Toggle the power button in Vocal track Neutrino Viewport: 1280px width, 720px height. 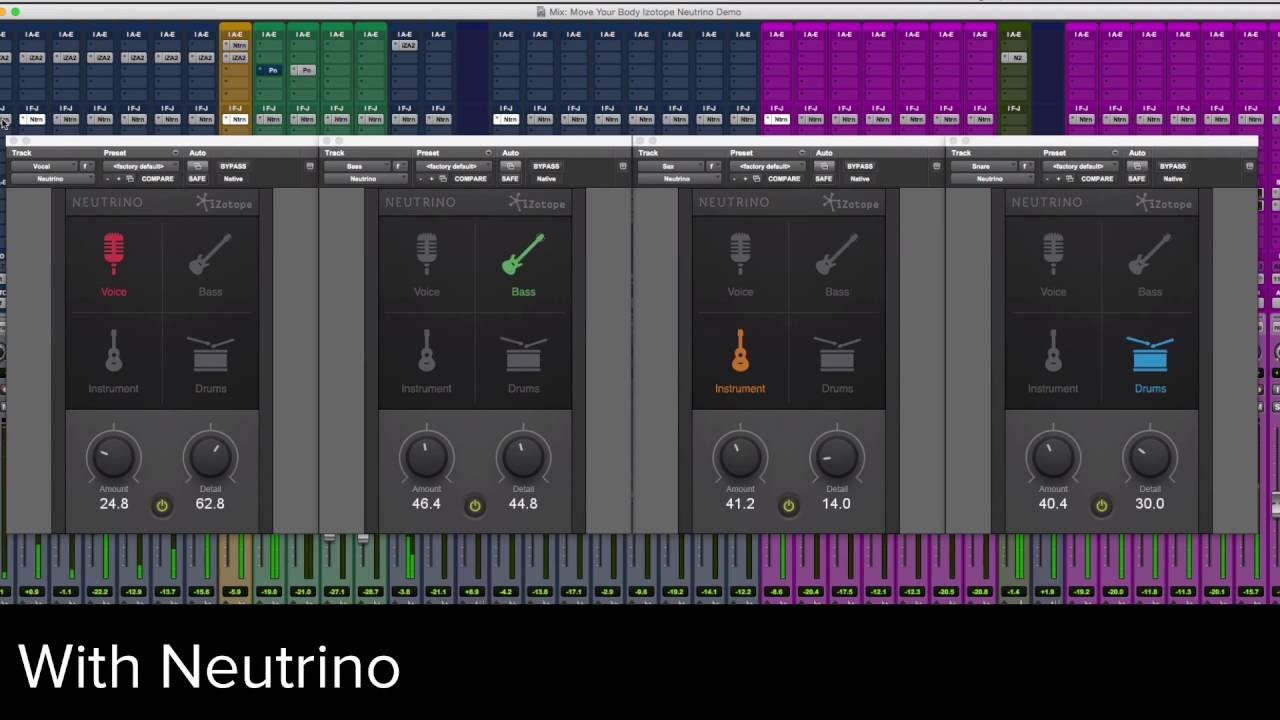click(x=162, y=506)
